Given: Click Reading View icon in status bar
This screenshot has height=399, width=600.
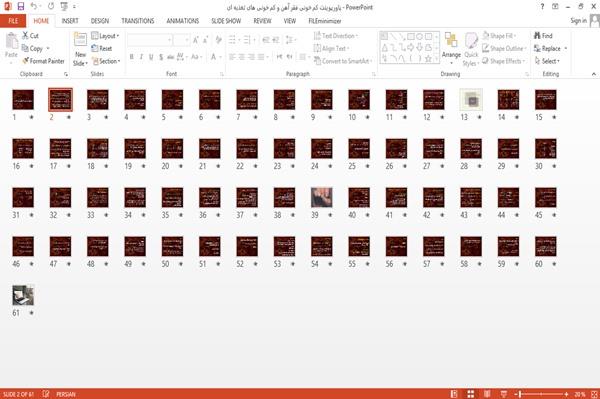Looking at the screenshot, I should coord(487,394).
